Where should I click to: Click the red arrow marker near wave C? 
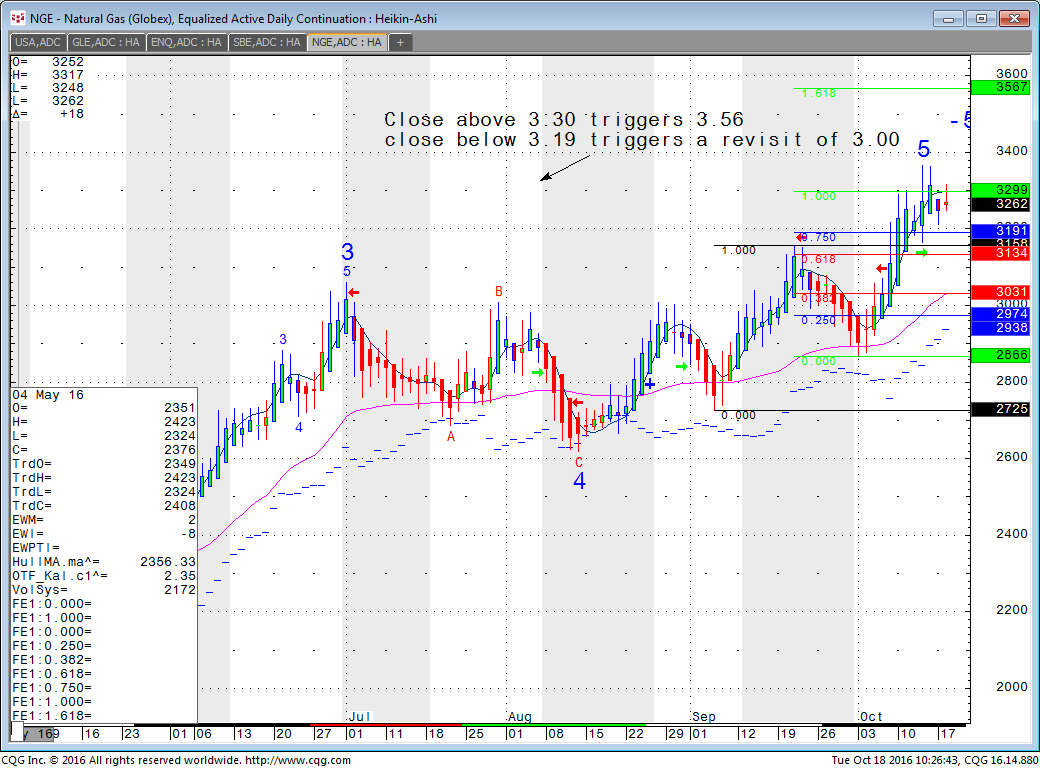click(x=577, y=402)
